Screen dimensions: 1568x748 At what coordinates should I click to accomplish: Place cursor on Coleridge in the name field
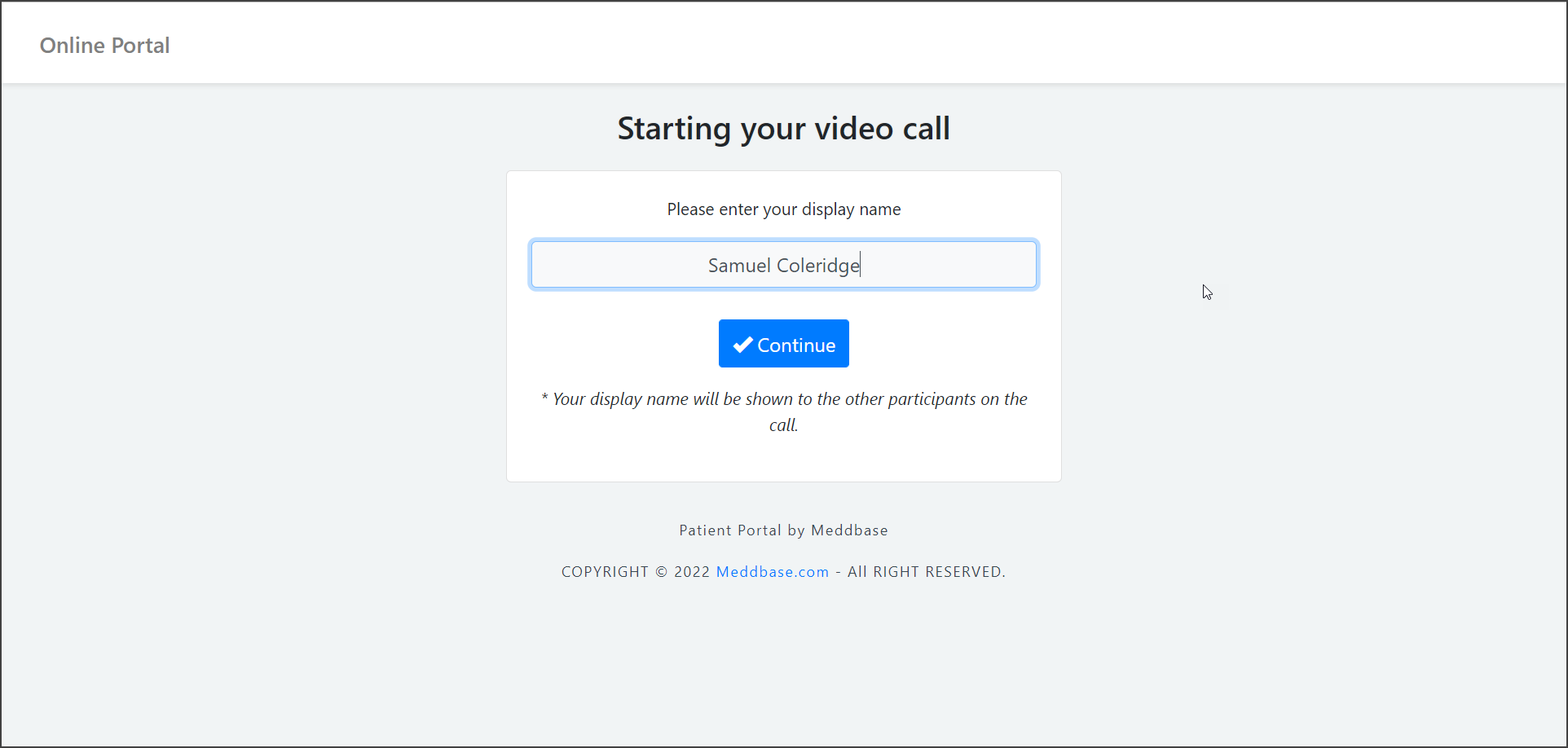(x=817, y=266)
